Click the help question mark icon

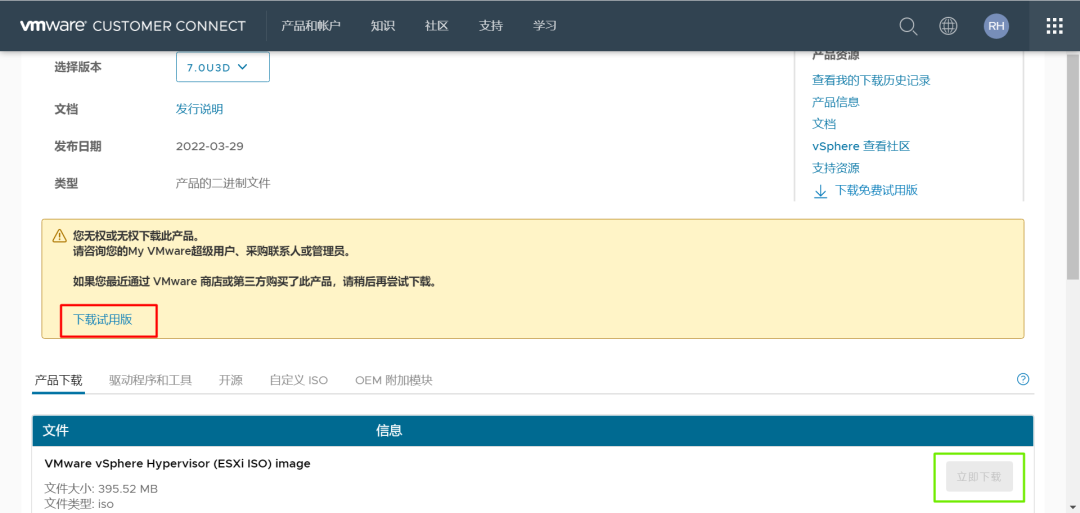tap(1023, 379)
